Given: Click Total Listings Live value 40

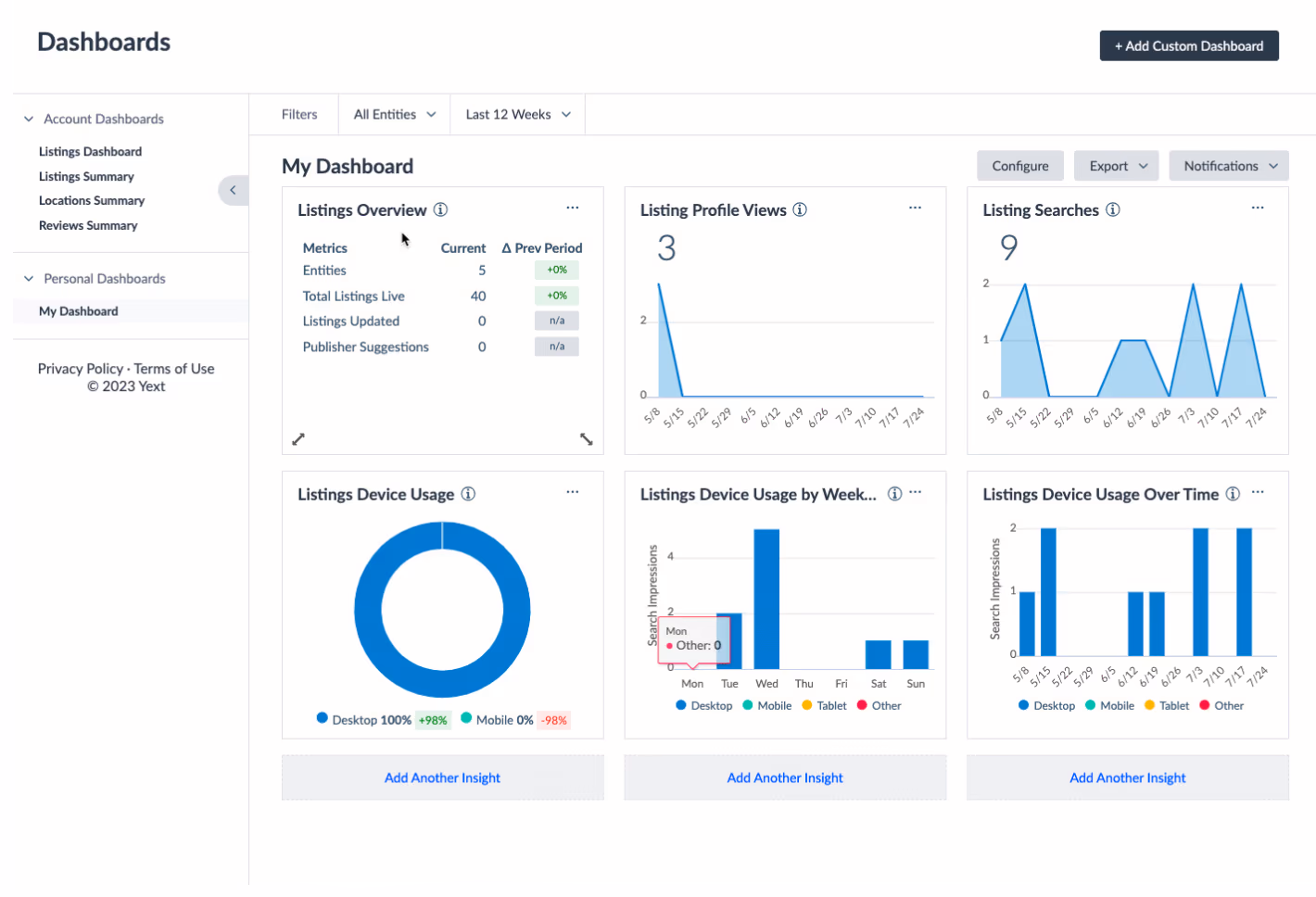Looking at the screenshot, I should [x=478, y=296].
